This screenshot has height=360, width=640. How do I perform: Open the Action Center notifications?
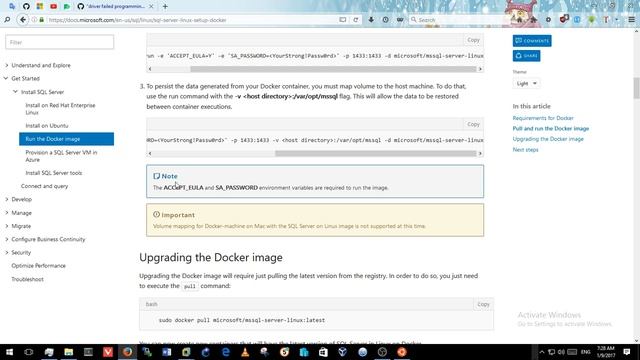[627, 352]
